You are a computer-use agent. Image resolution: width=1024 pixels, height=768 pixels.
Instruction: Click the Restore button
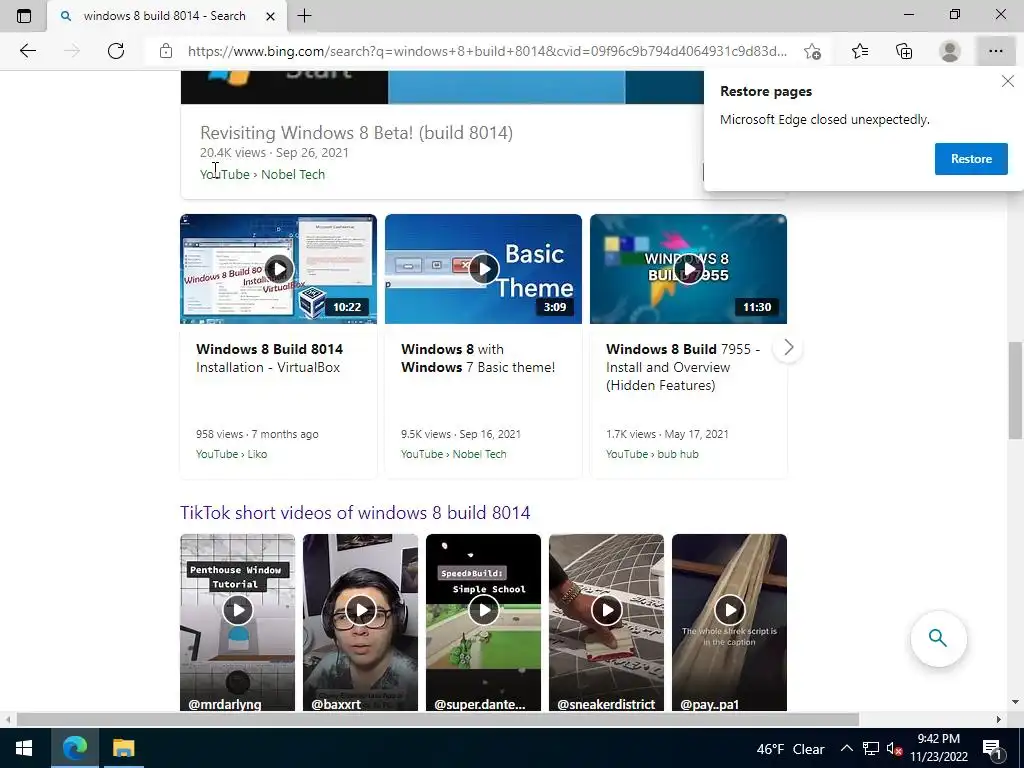coord(971,159)
